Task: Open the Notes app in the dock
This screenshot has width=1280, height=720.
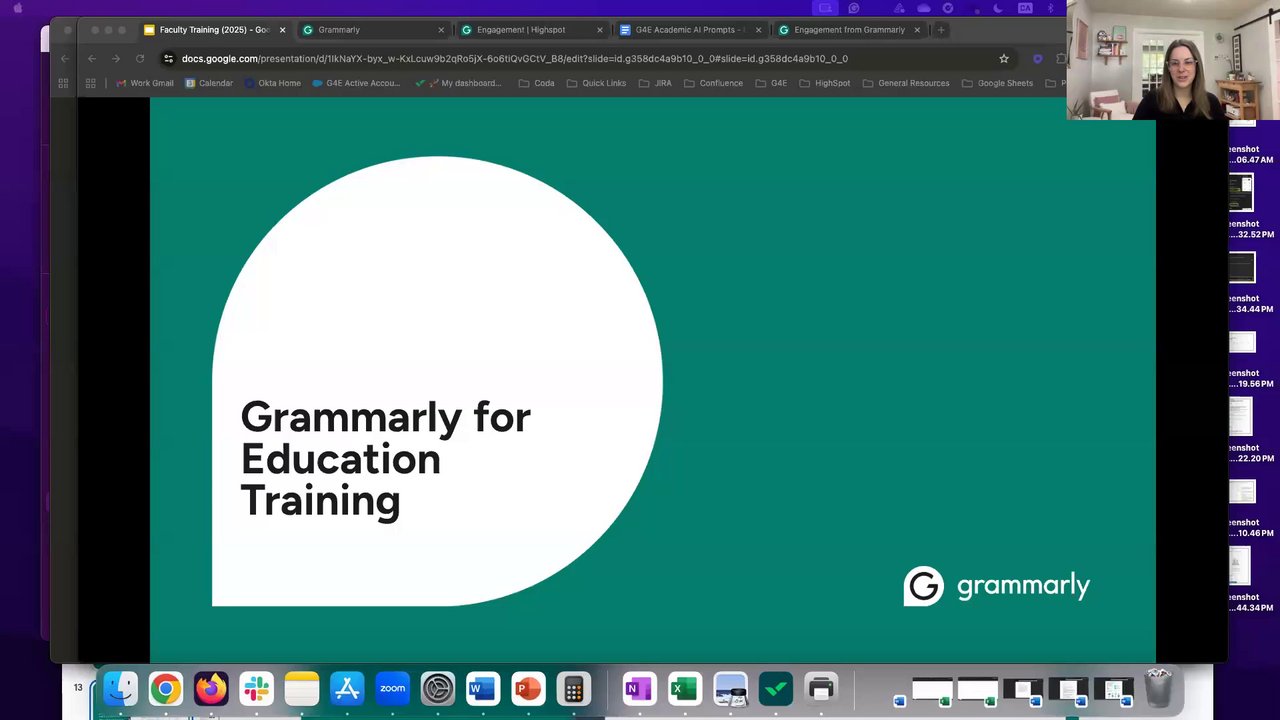Action: [302, 689]
